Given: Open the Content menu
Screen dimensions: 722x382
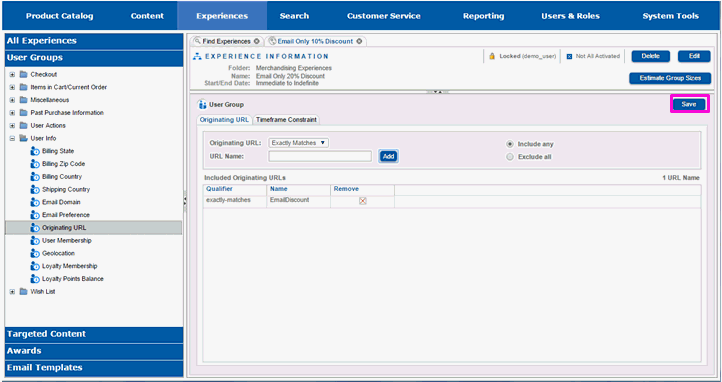Looking at the screenshot, I should tap(147, 16).
